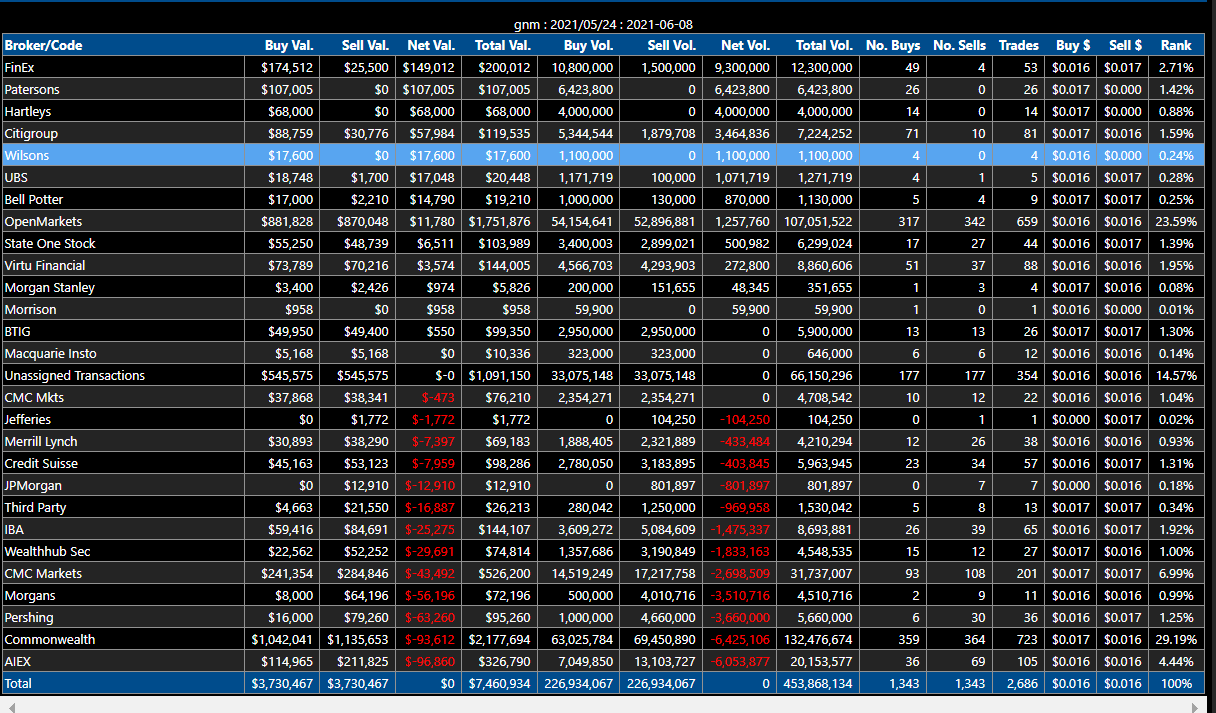This screenshot has height=713, width=1216.
Task: Select the AIEX broker name
Action: coord(17,661)
